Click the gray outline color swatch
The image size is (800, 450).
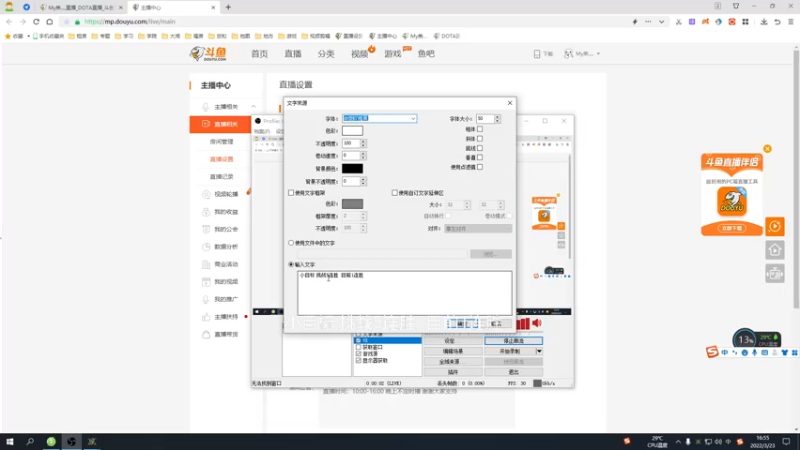(x=352, y=204)
